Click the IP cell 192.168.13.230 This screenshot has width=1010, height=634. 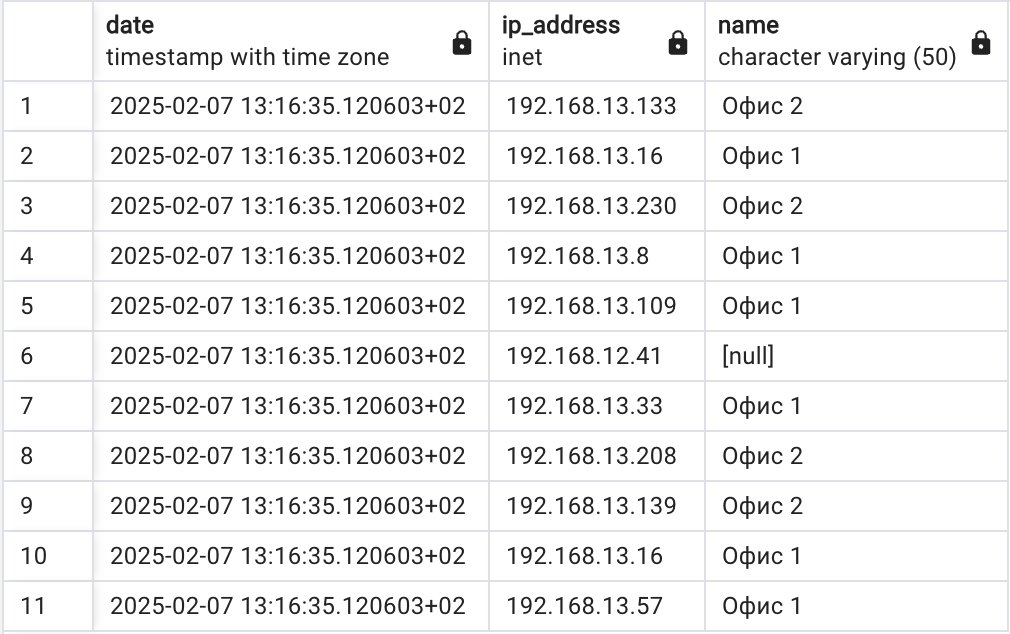pos(597,206)
